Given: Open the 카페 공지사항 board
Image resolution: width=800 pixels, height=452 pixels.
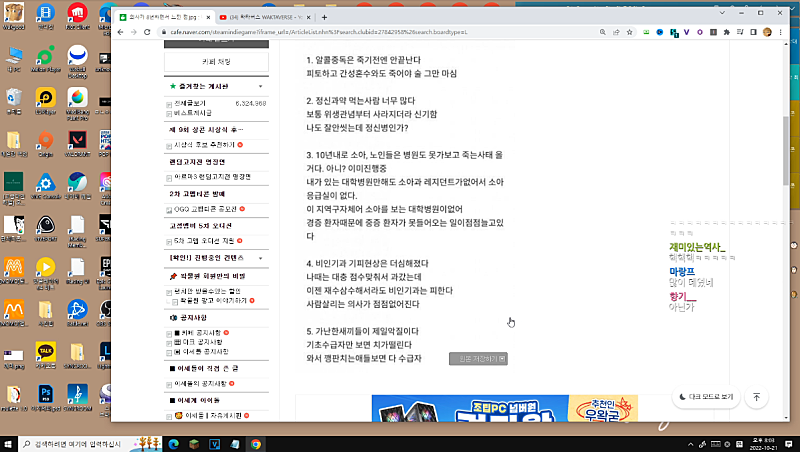Looking at the screenshot, I should [198, 333].
